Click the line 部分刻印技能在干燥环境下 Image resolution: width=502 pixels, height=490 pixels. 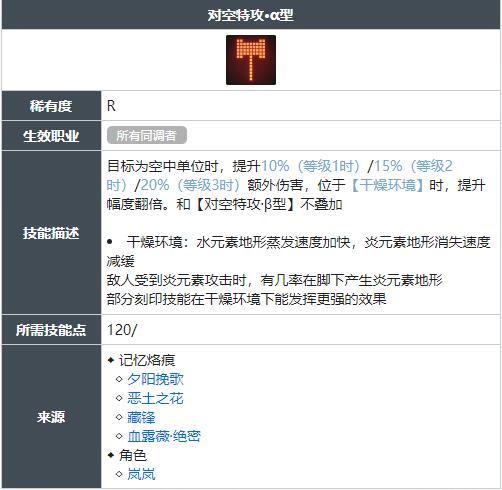(x=246, y=299)
